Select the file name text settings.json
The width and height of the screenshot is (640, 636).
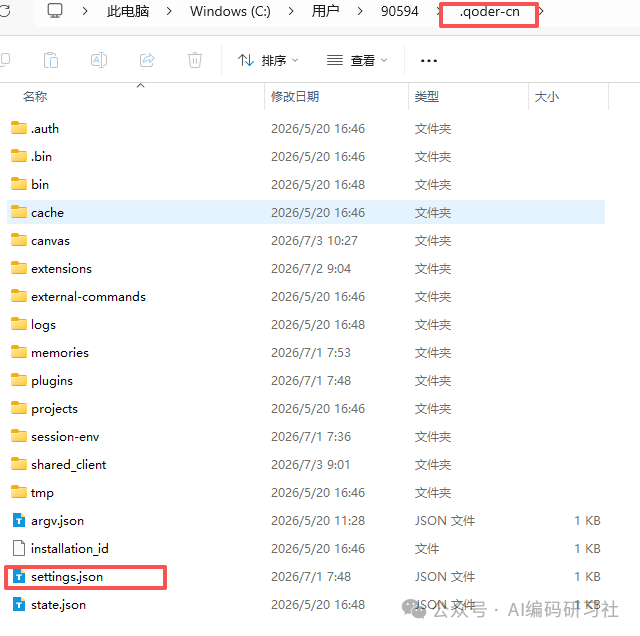click(x=67, y=577)
